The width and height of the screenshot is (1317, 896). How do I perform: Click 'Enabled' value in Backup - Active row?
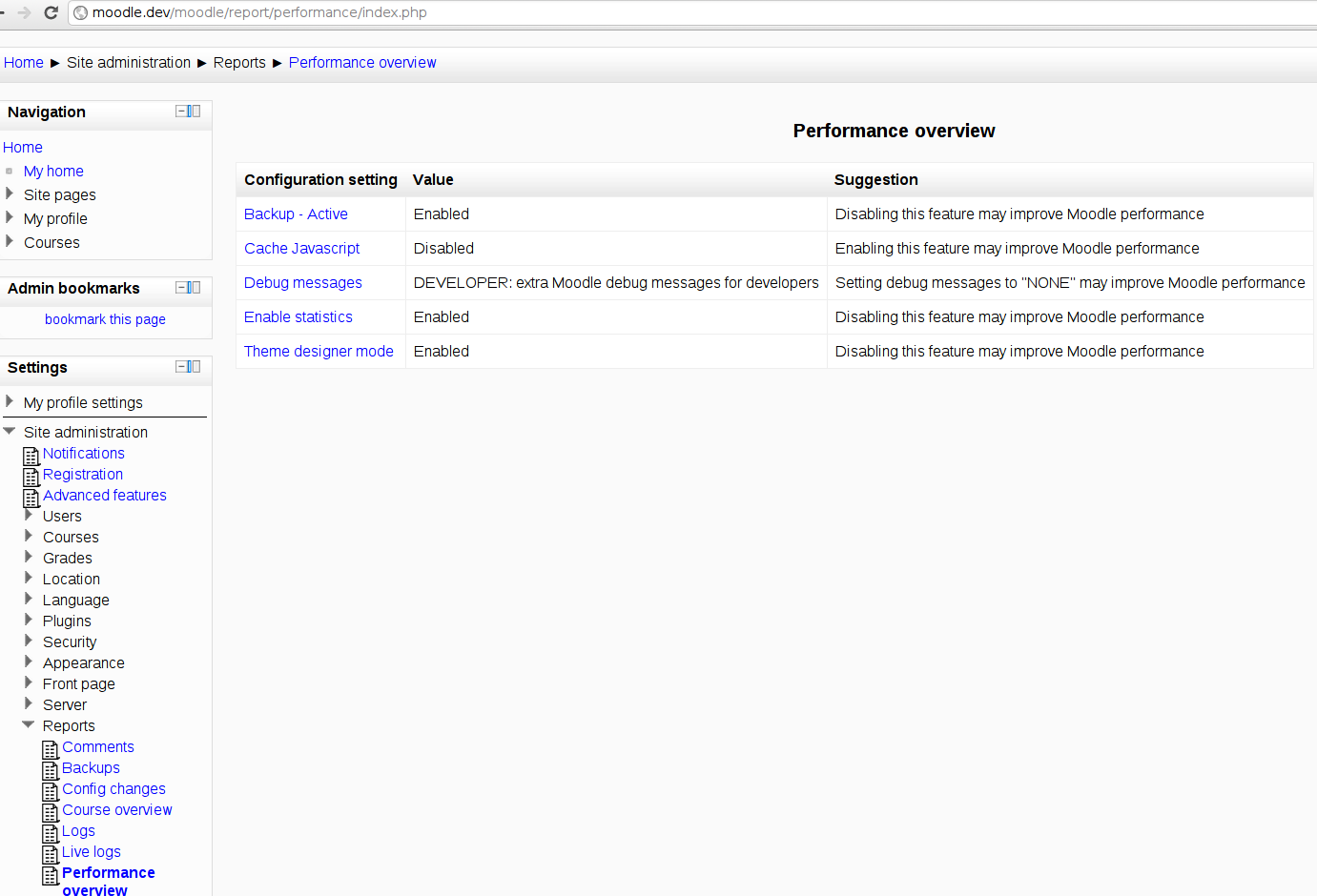pos(442,214)
